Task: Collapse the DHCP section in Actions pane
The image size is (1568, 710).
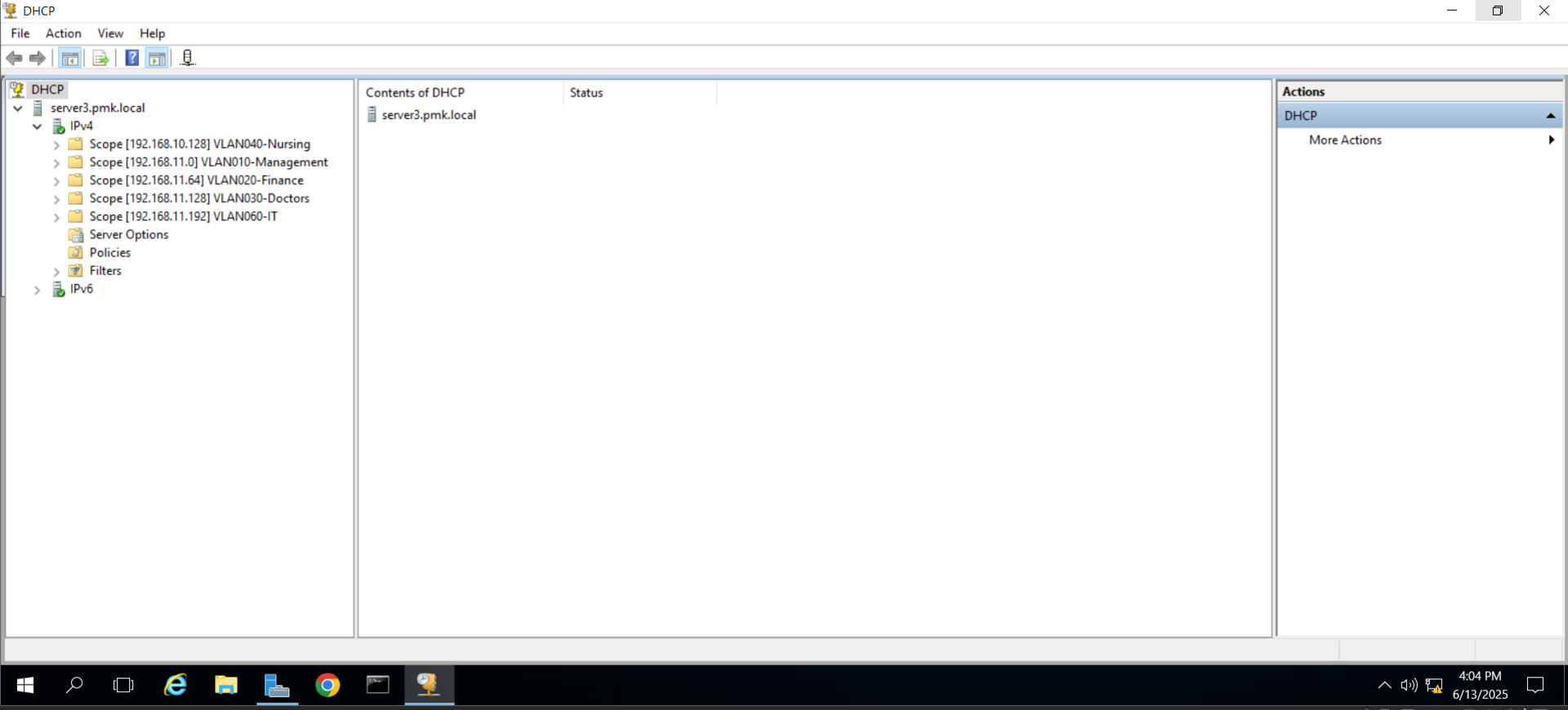Action: (1550, 116)
